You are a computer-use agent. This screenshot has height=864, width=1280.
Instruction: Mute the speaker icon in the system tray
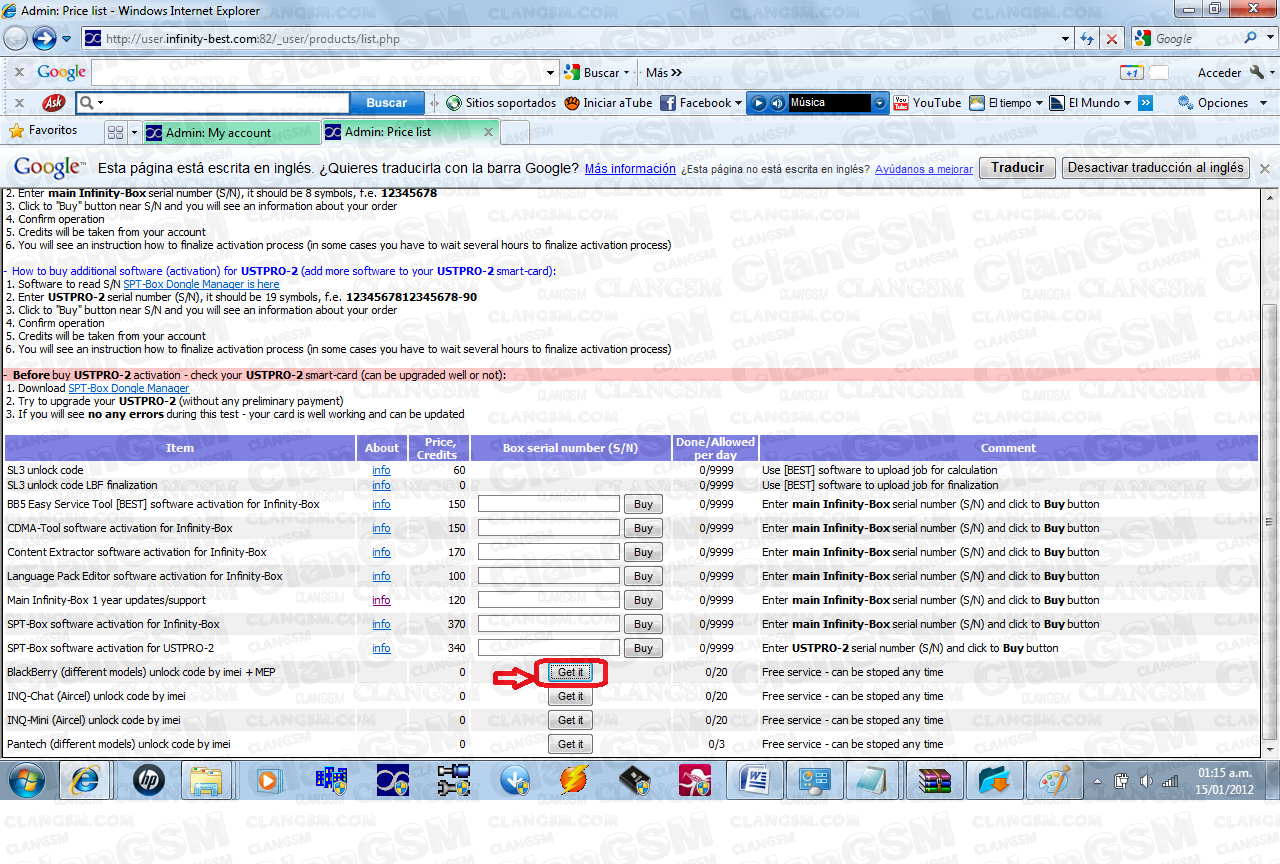click(x=1145, y=779)
